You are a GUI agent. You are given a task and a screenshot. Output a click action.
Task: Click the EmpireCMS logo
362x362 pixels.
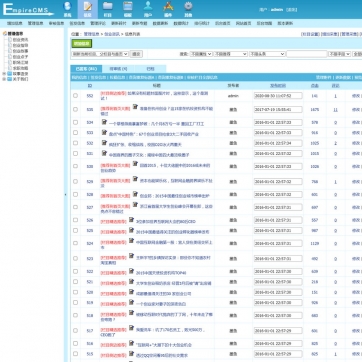(x=28, y=9)
